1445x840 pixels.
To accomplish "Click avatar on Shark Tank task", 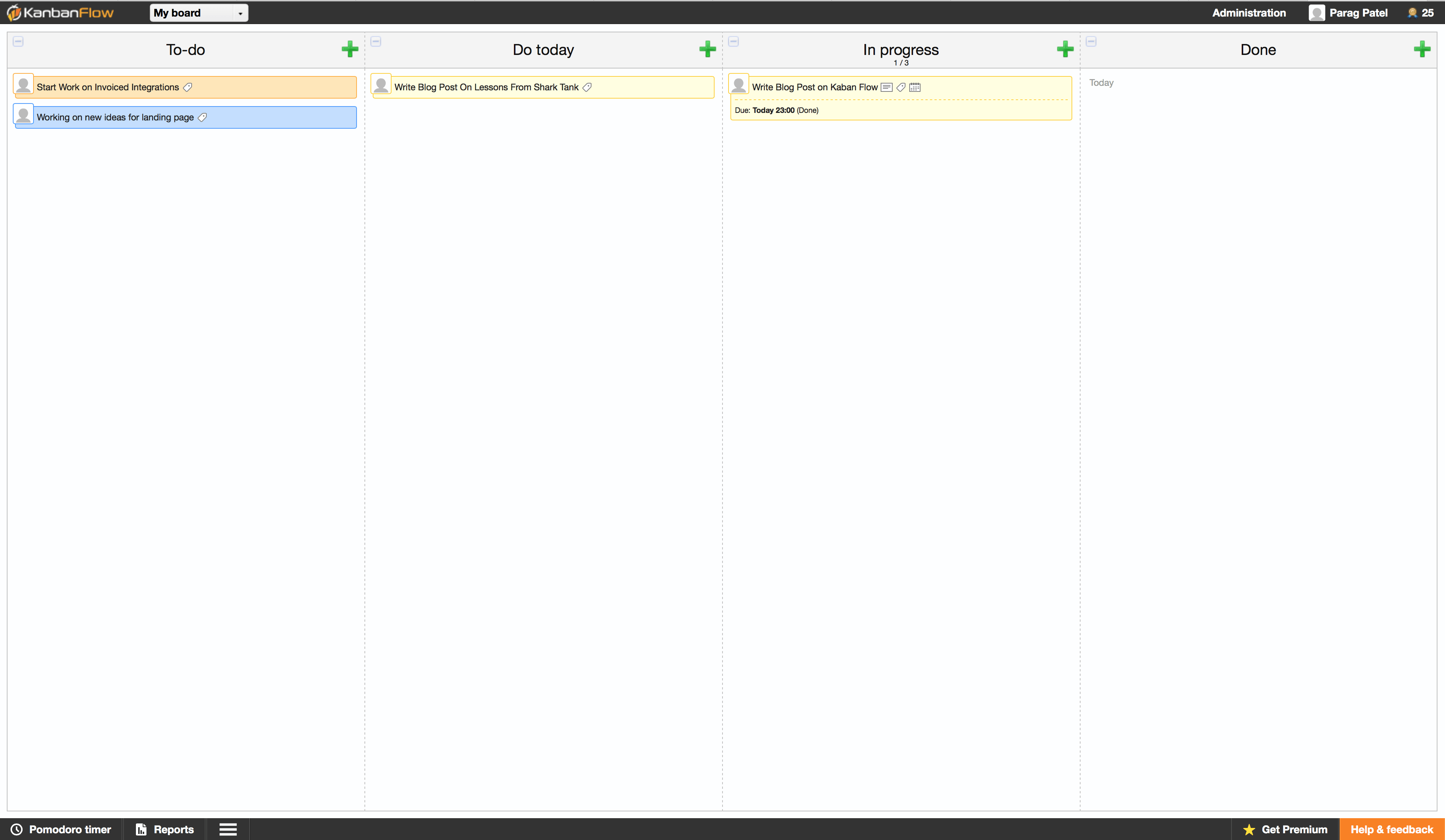I will click(381, 84).
